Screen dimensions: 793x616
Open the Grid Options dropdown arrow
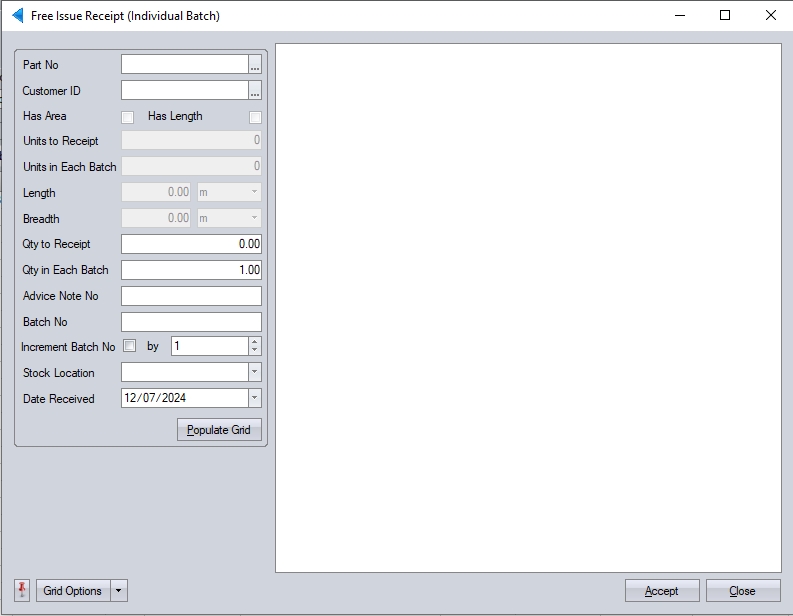[119, 591]
